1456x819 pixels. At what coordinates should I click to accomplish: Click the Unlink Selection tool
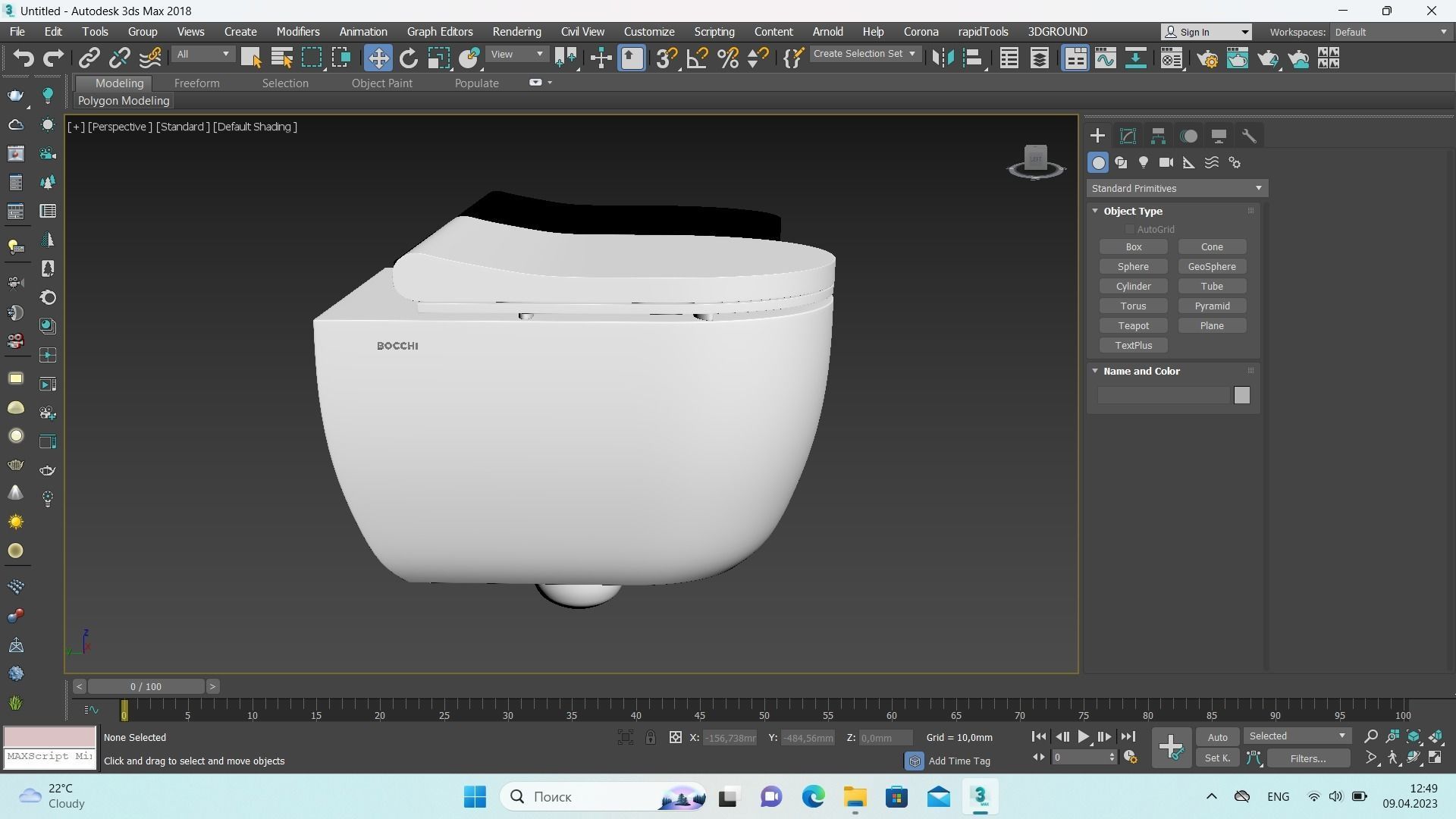point(119,58)
